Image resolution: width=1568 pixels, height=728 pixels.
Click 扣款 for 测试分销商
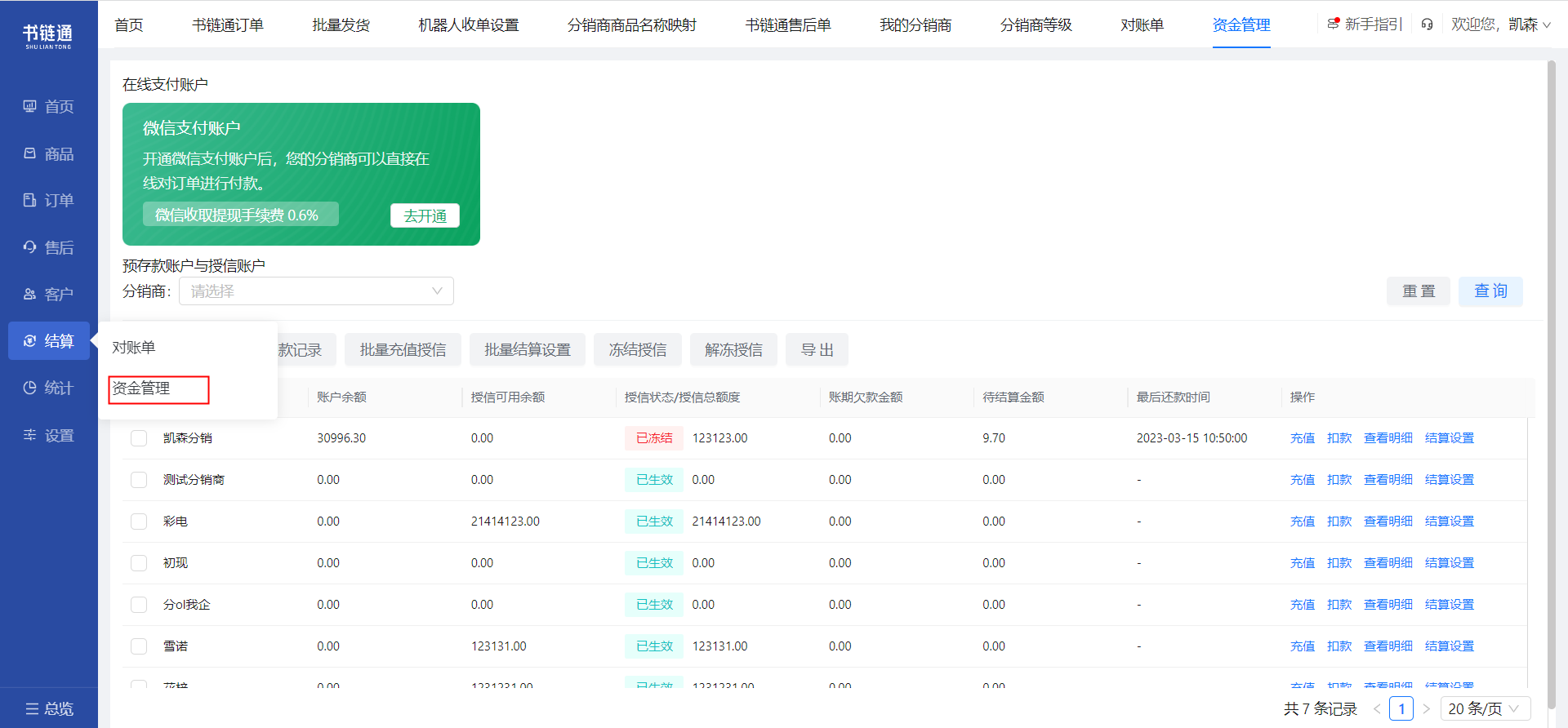[1339, 480]
